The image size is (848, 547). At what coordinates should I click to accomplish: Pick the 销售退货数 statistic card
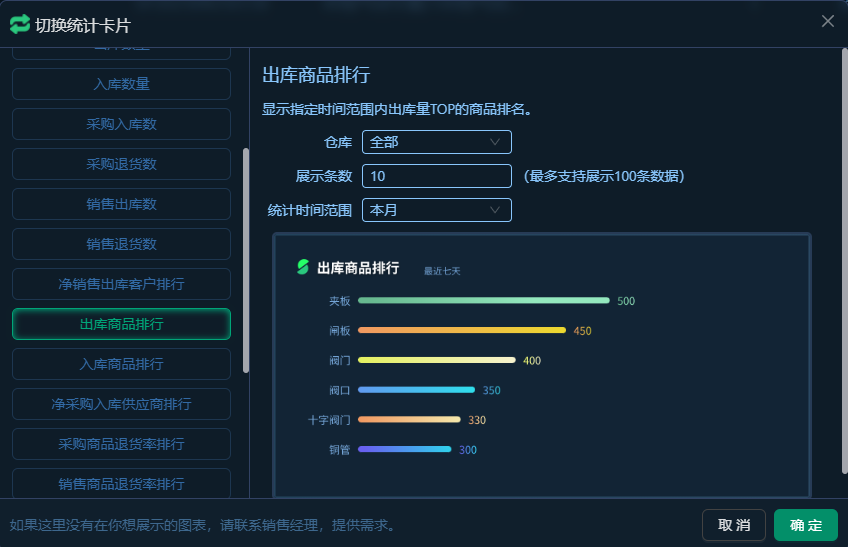click(x=121, y=244)
